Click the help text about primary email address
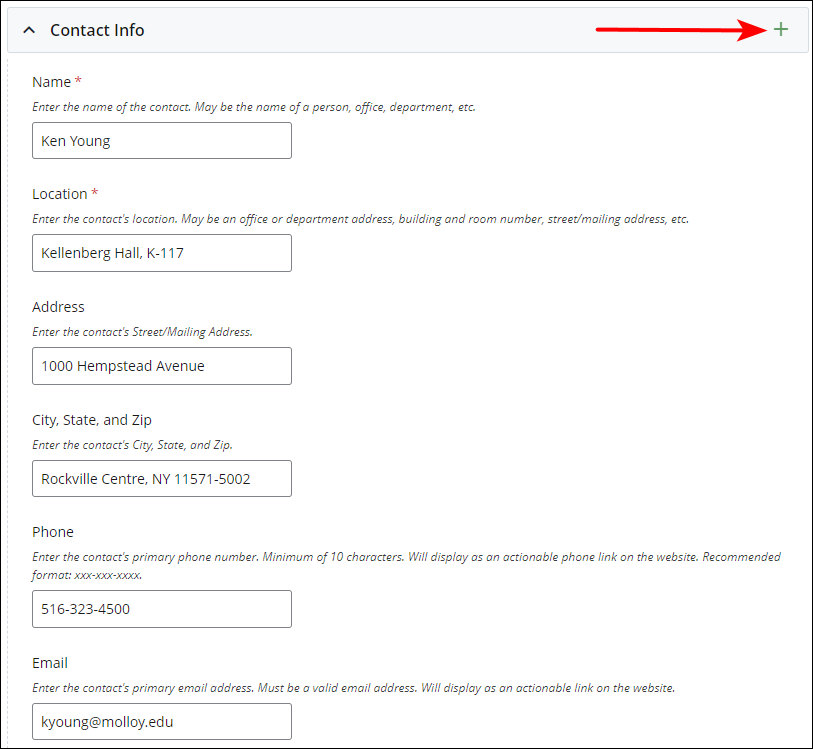 click(x=354, y=688)
